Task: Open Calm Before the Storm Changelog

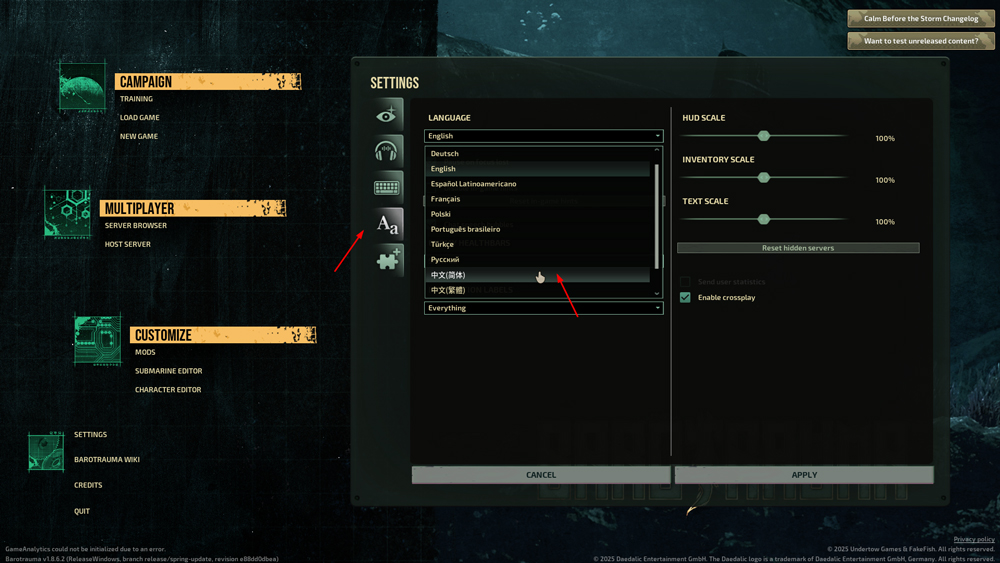Action: 920,18
